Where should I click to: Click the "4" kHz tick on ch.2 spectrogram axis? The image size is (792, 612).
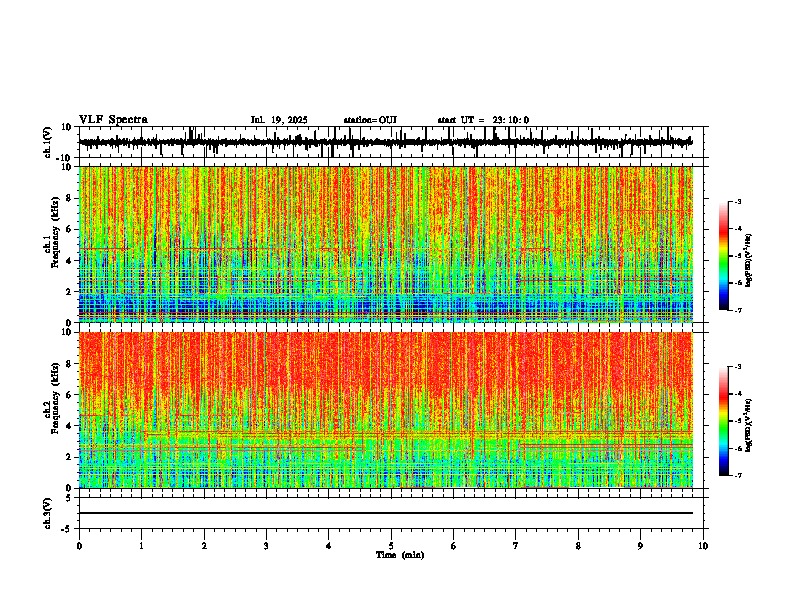point(70,426)
